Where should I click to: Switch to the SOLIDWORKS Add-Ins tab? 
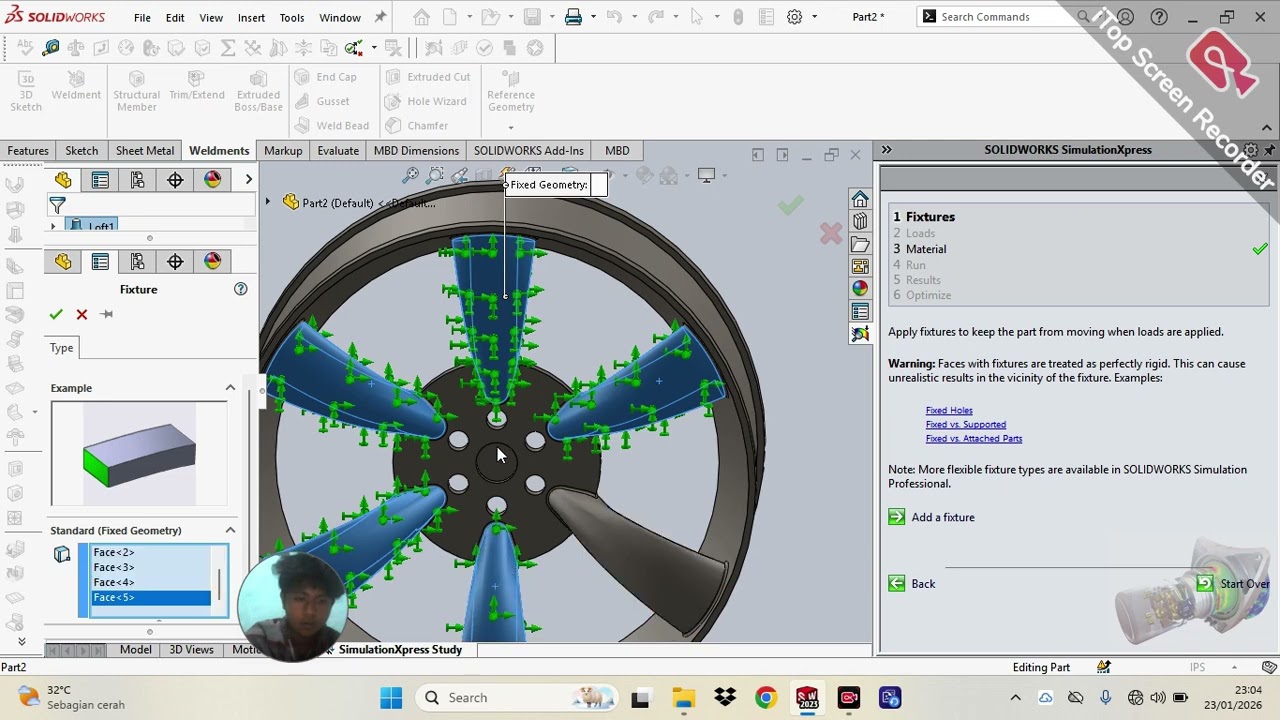529,150
